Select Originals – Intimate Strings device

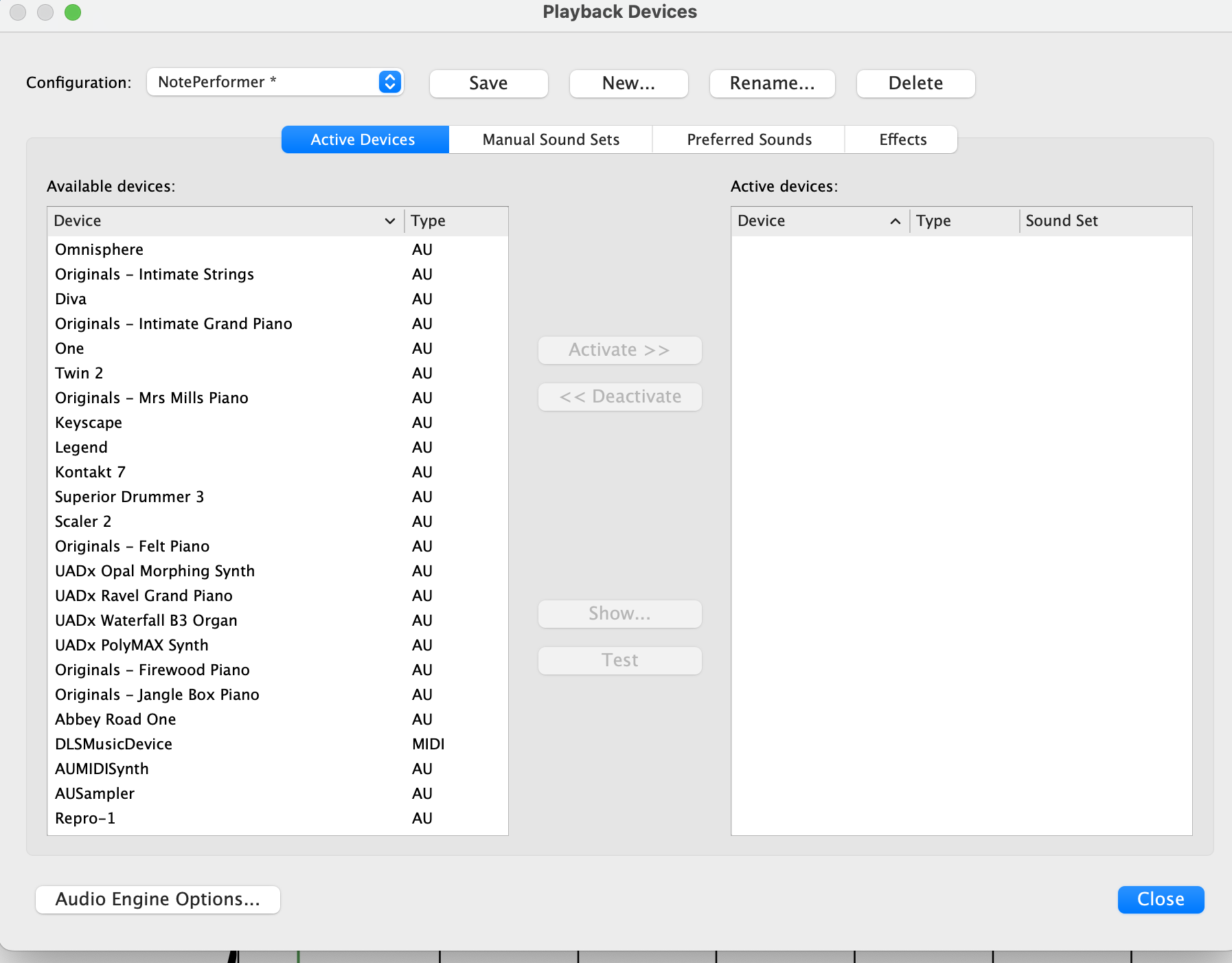point(277,274)
